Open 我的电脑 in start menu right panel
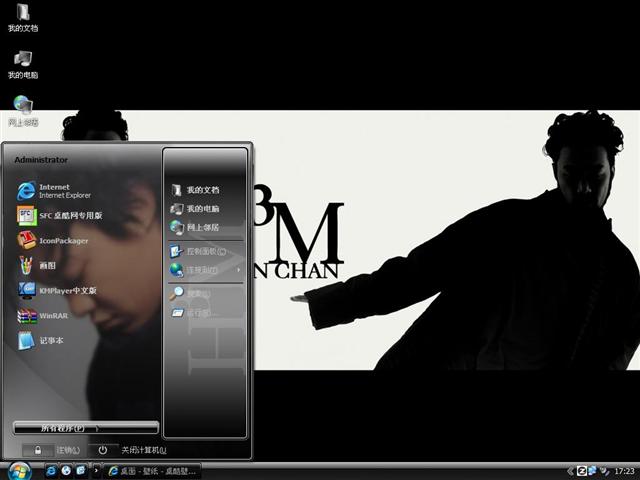 coord(195,209)
